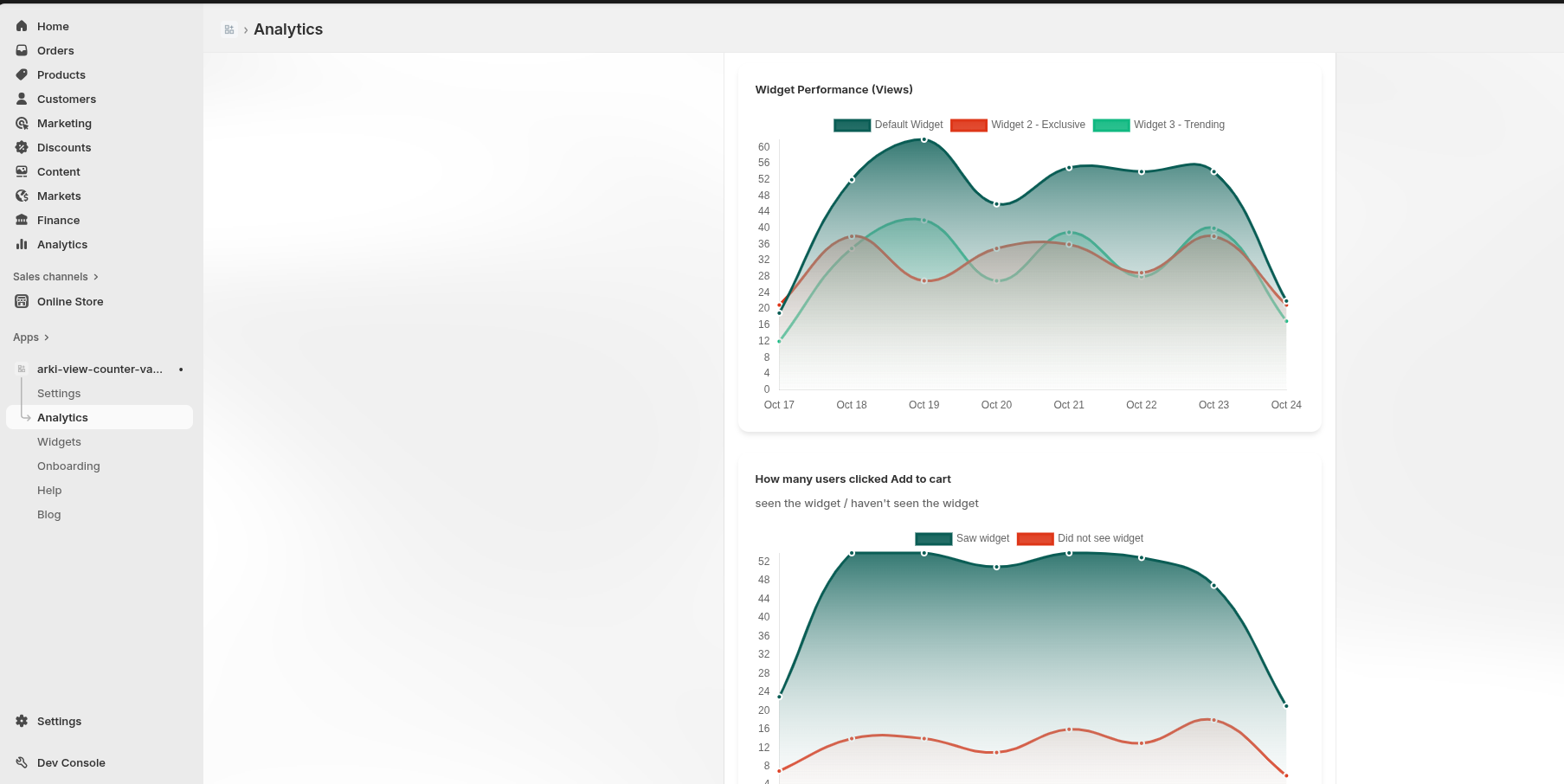Toggle the Saw widget legend entry

pos(962,538)
